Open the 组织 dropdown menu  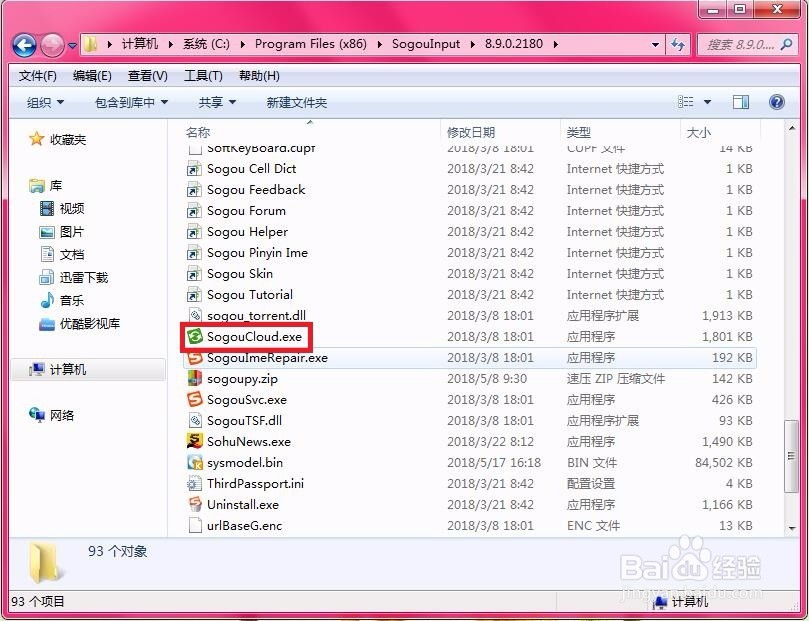(x=43, y=101)
